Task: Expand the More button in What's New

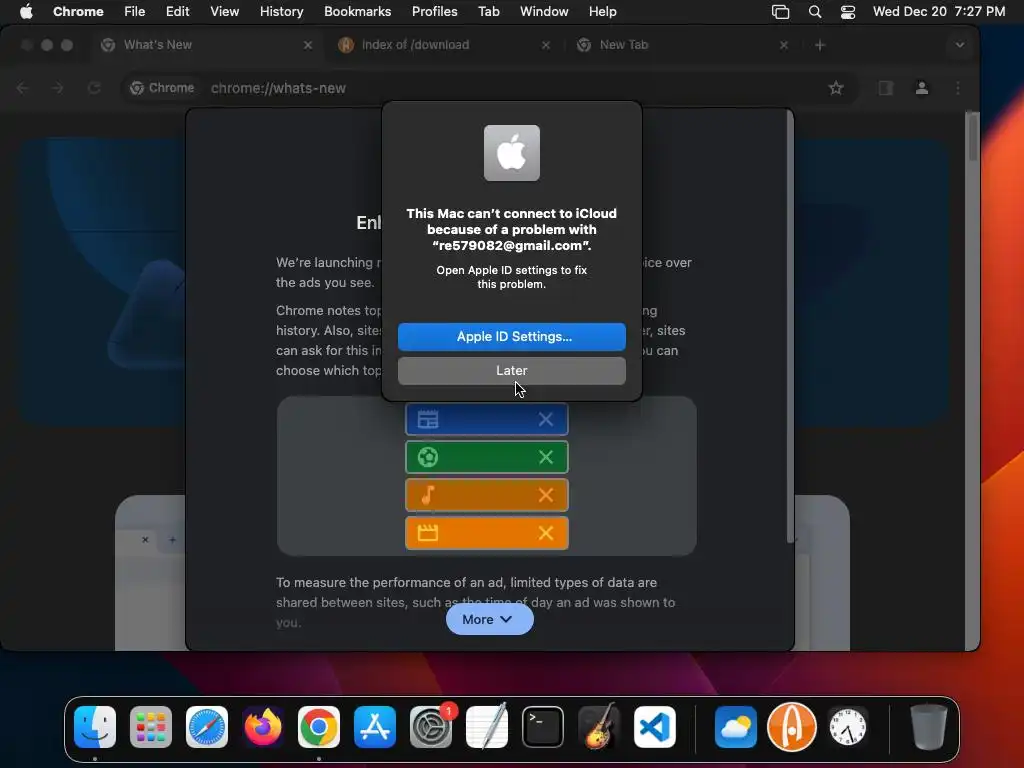Action: coord(489,619)
